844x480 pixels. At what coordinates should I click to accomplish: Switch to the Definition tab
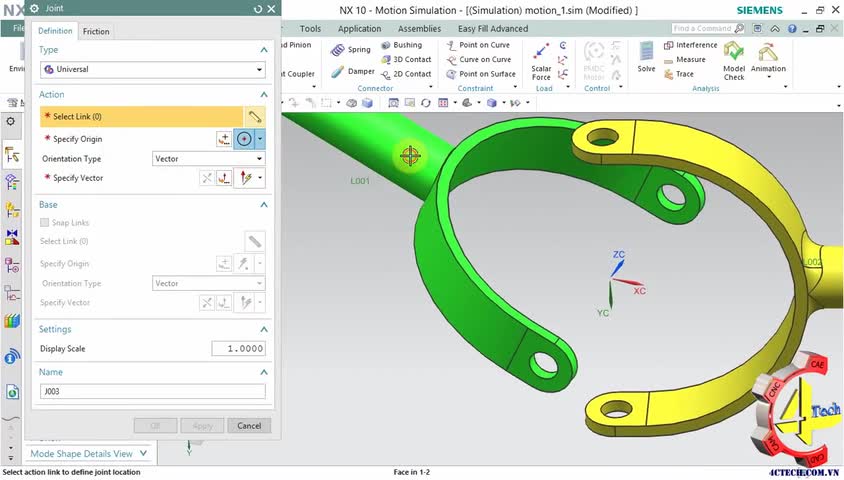(x=55, y=31)
